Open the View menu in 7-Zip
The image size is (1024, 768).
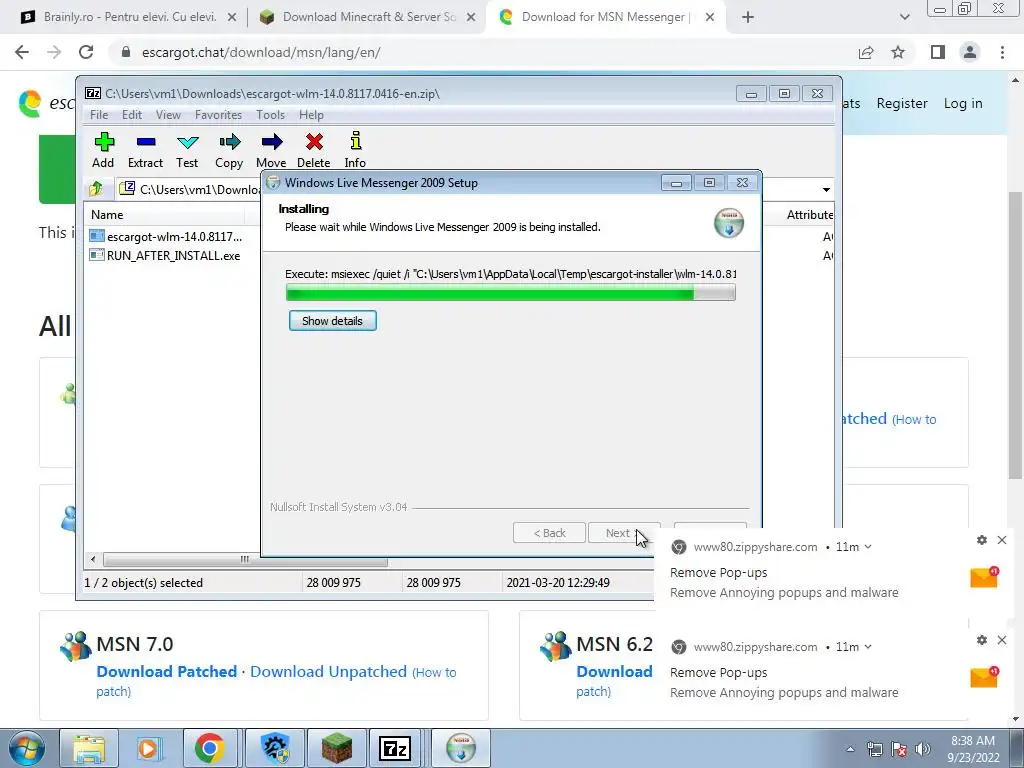coord(168,115)
